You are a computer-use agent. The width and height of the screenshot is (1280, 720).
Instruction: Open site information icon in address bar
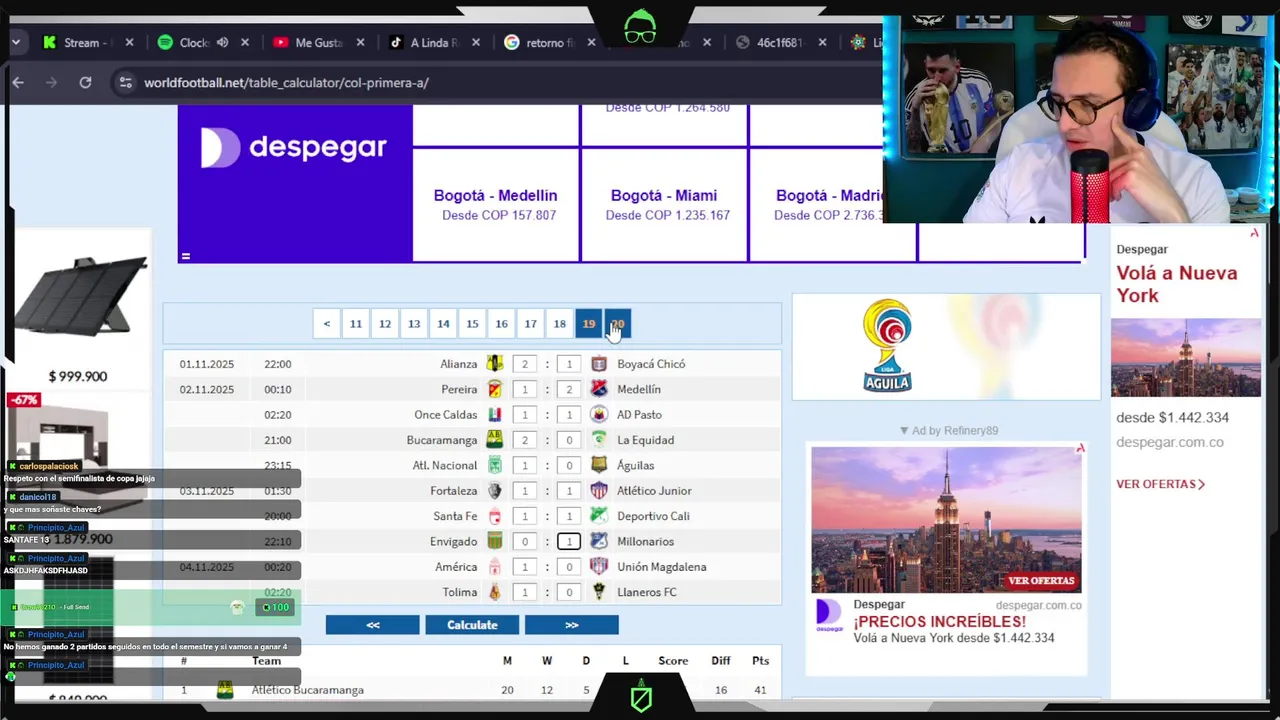pyautogui.click(x=125, y=83)
